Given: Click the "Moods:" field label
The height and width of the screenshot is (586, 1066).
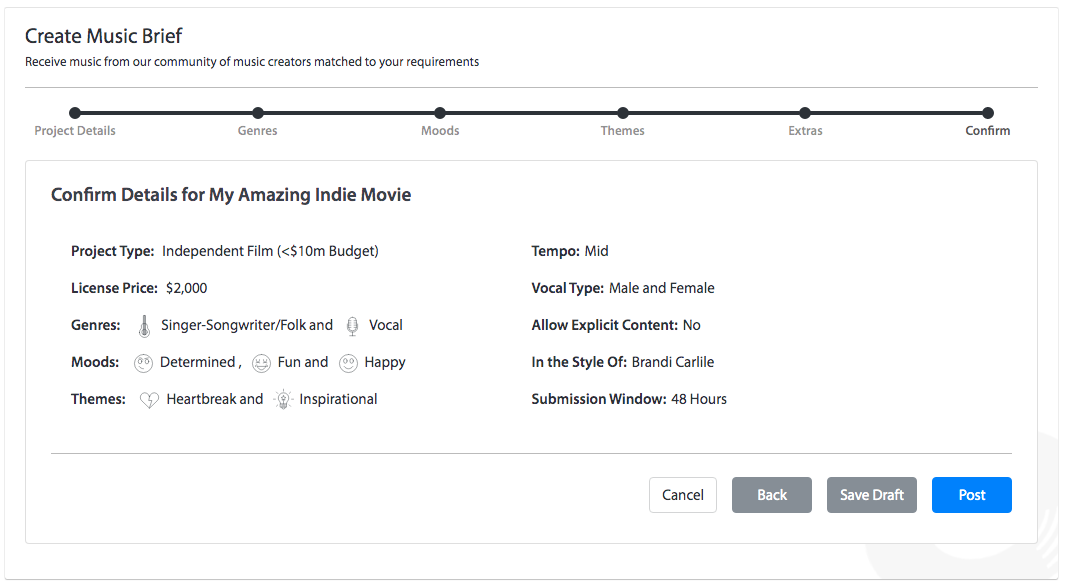Looking at the screenshot, I should [95, 362].
